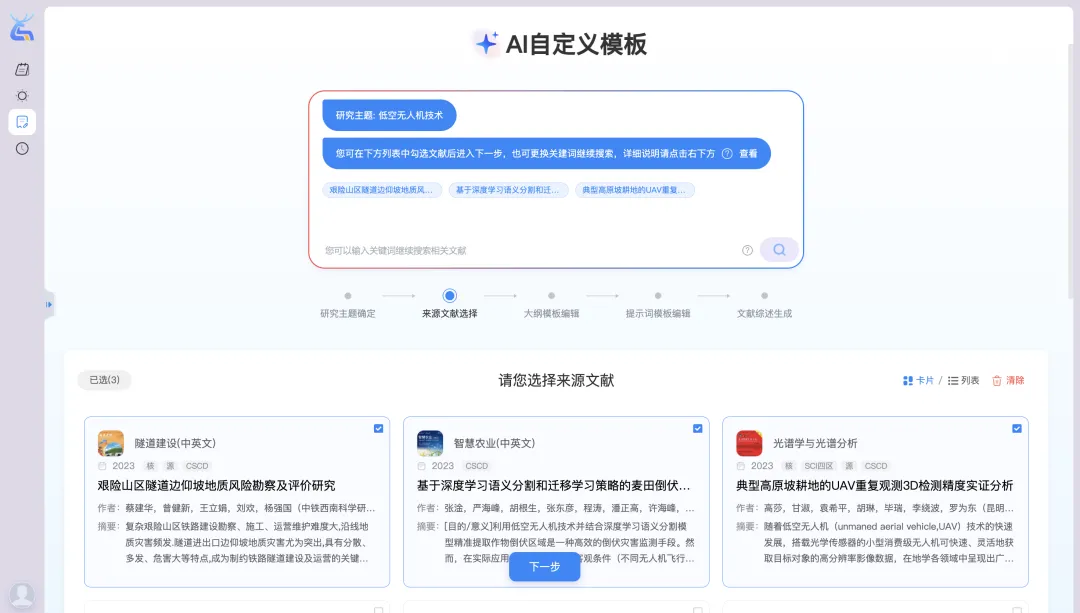The image size is (1080, 613).
Task: Click the 查看 link in the message
Action: (748, 154)
